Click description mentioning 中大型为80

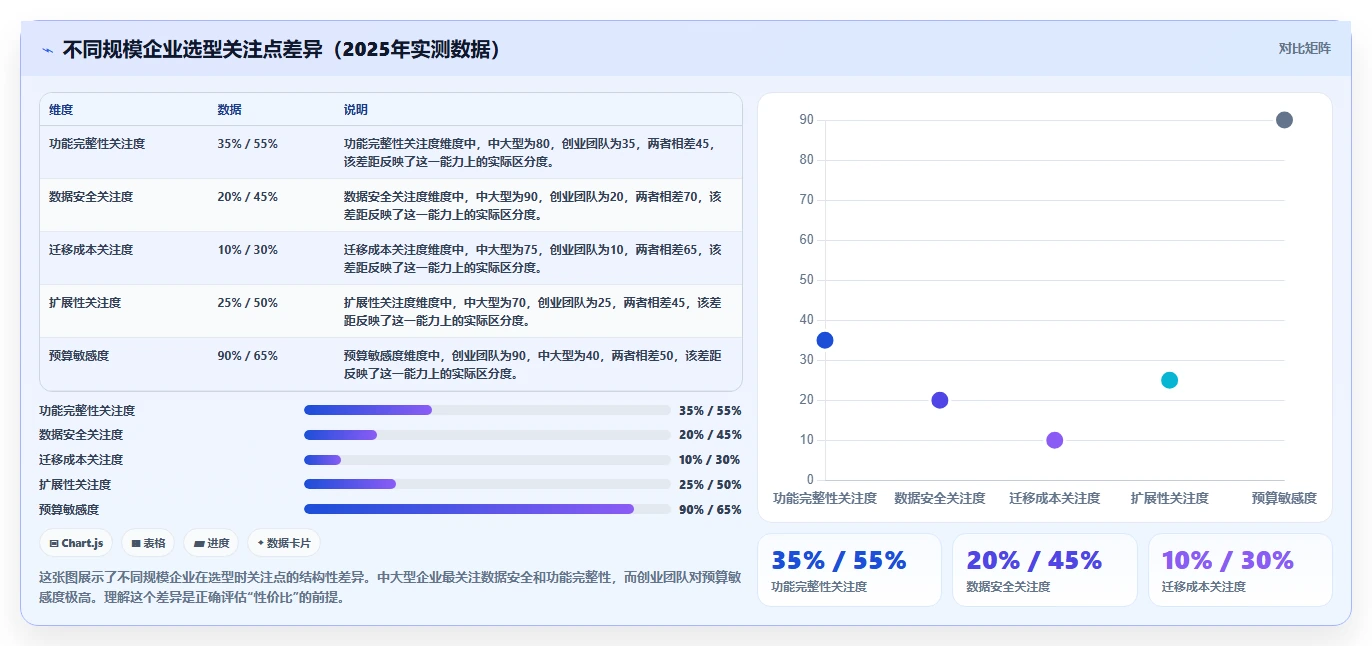532,153
